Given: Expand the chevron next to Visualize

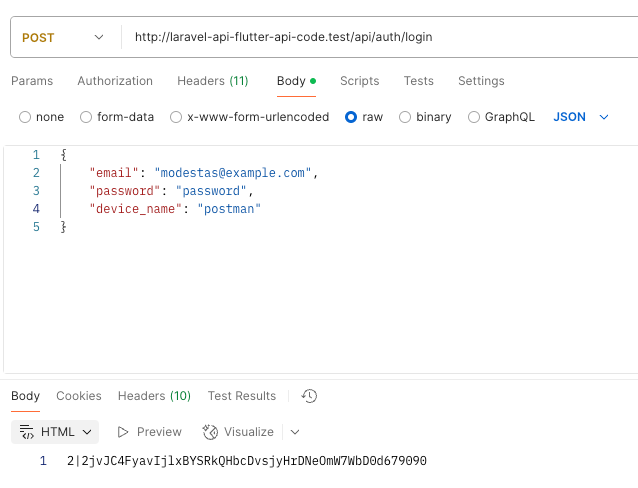Looking at the screenshot, I should (x=295, y=432).
